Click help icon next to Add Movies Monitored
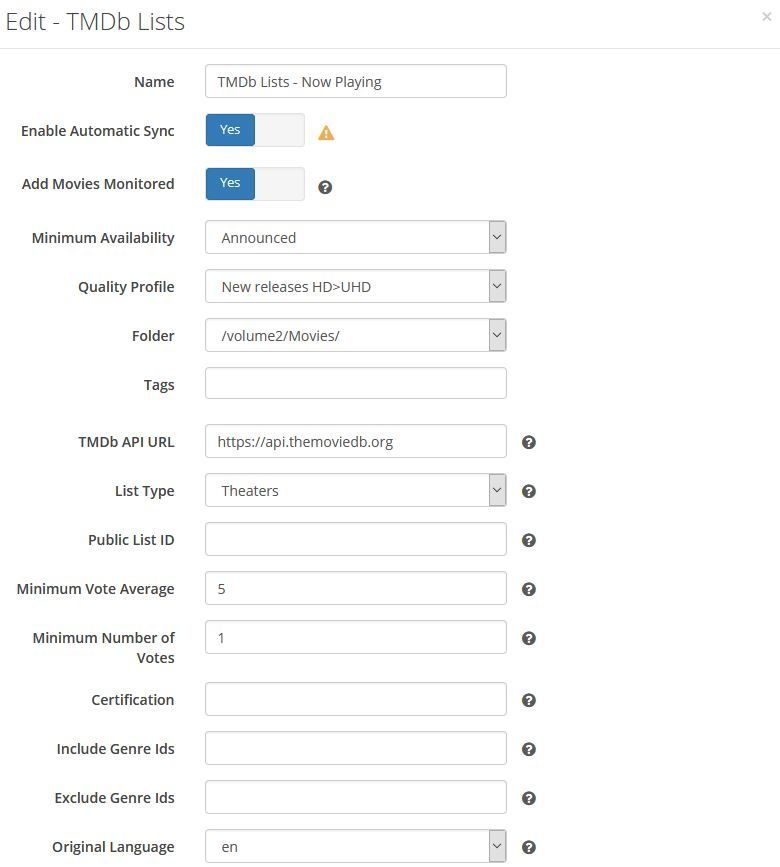The width and height of the screenshot is (780, 867). pyautogui.click(x=325, y=187)
